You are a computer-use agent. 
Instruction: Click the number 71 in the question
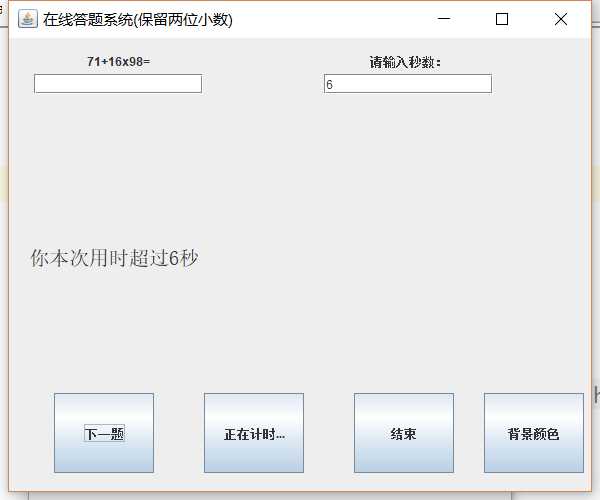94,62
